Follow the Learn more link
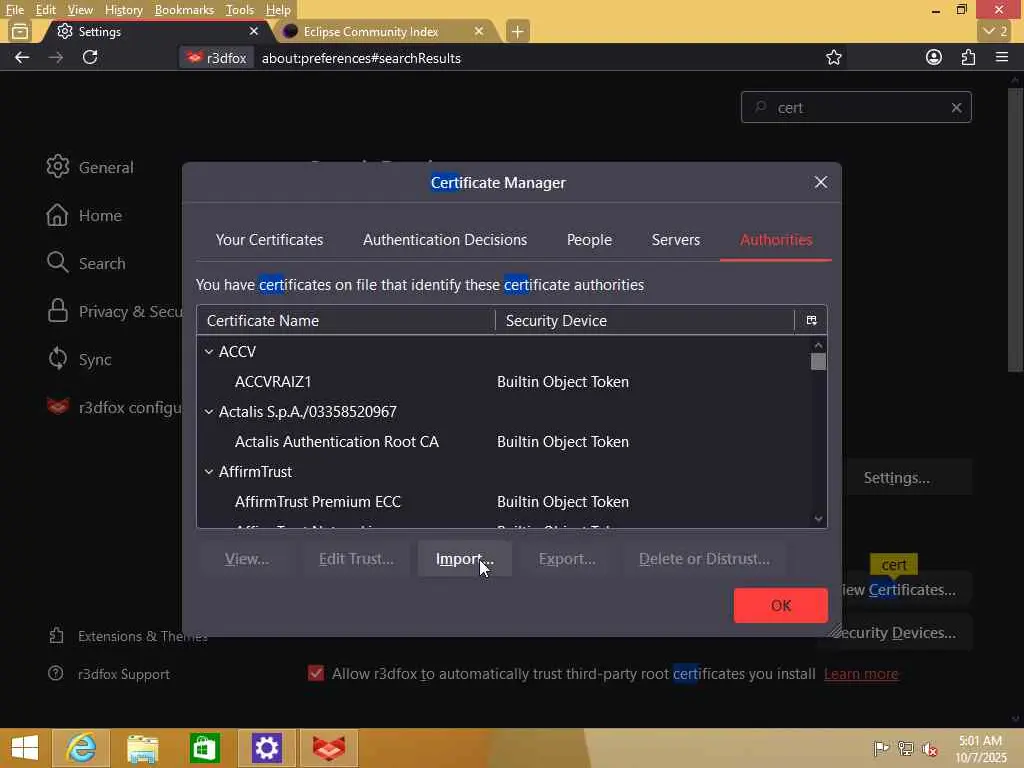Image resolution: width=1024 pixels, height=768 pixels. tap(861, 674)
